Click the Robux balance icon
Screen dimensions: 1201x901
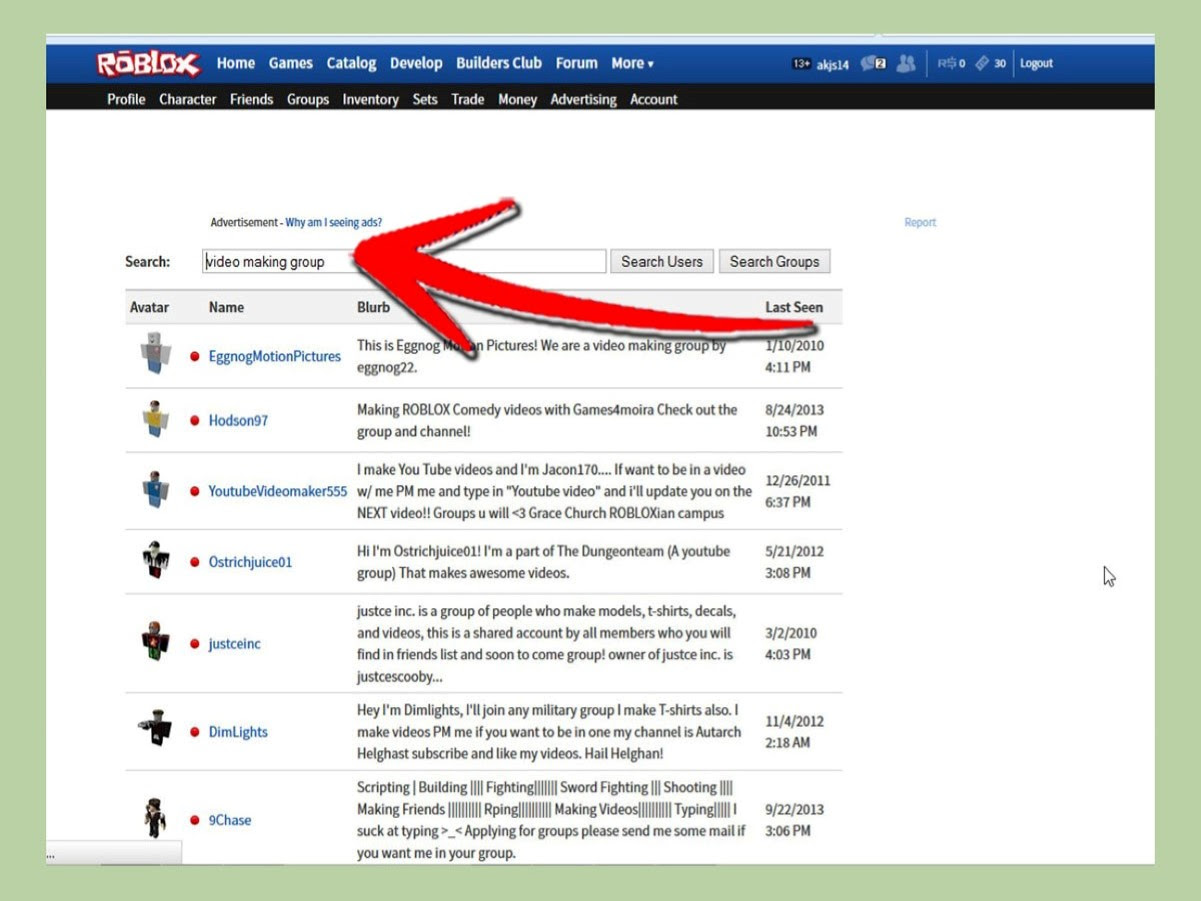946,63
